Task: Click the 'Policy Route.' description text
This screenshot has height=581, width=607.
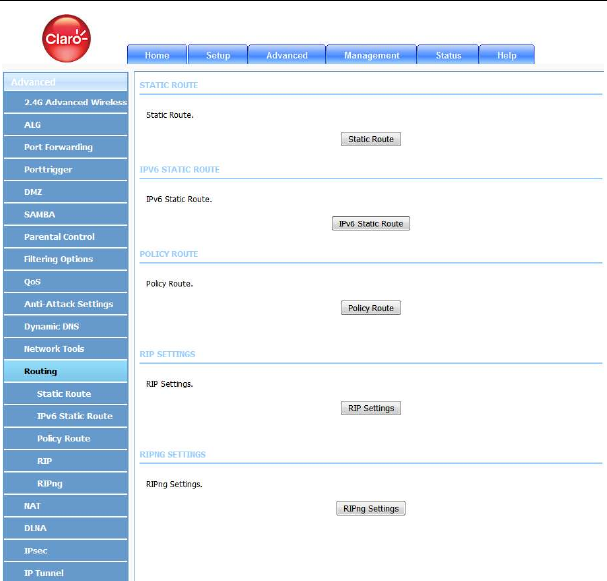Action: pyautogui.click(x=170, y=284)
